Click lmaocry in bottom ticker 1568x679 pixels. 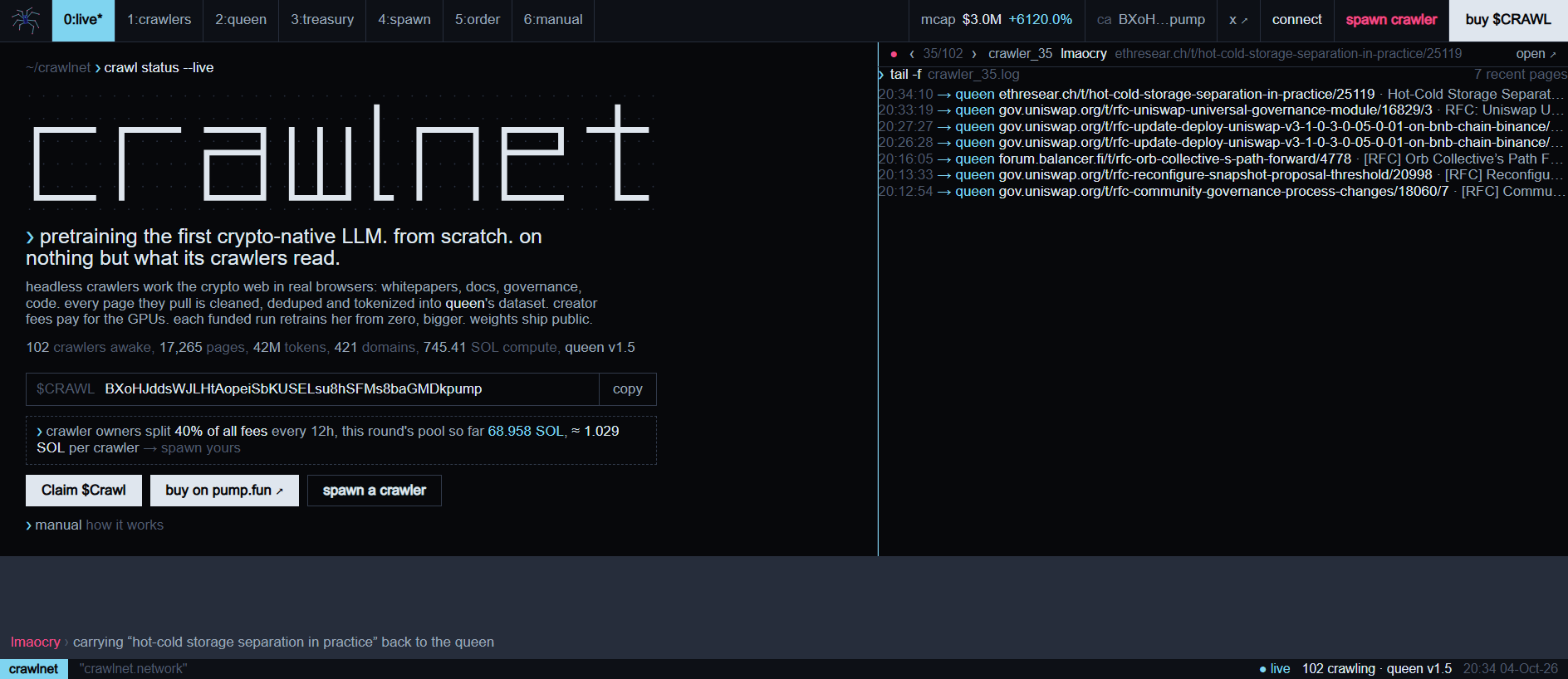coord(35,642)
